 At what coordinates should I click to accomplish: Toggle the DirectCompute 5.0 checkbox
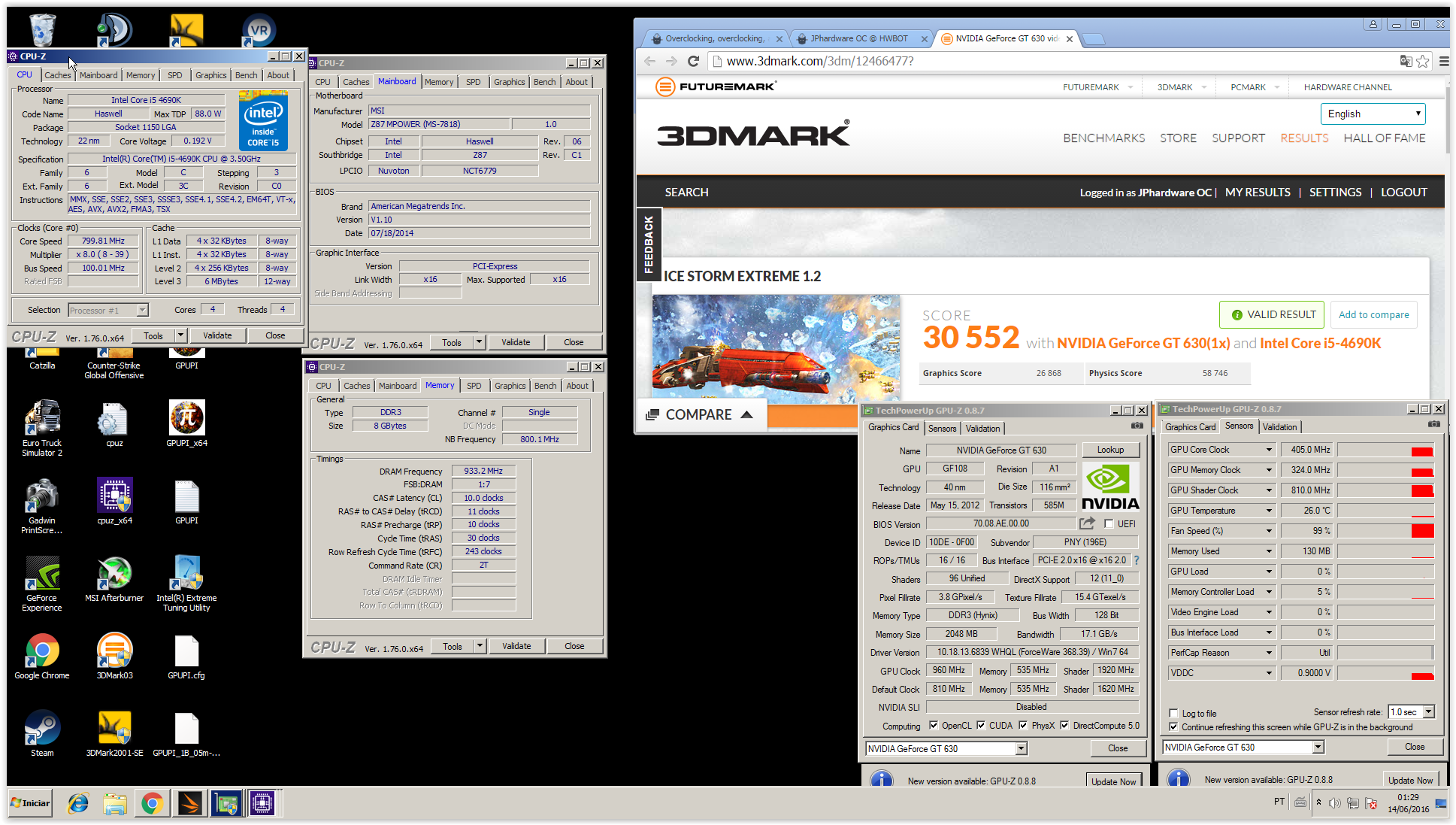[1064, 726]
